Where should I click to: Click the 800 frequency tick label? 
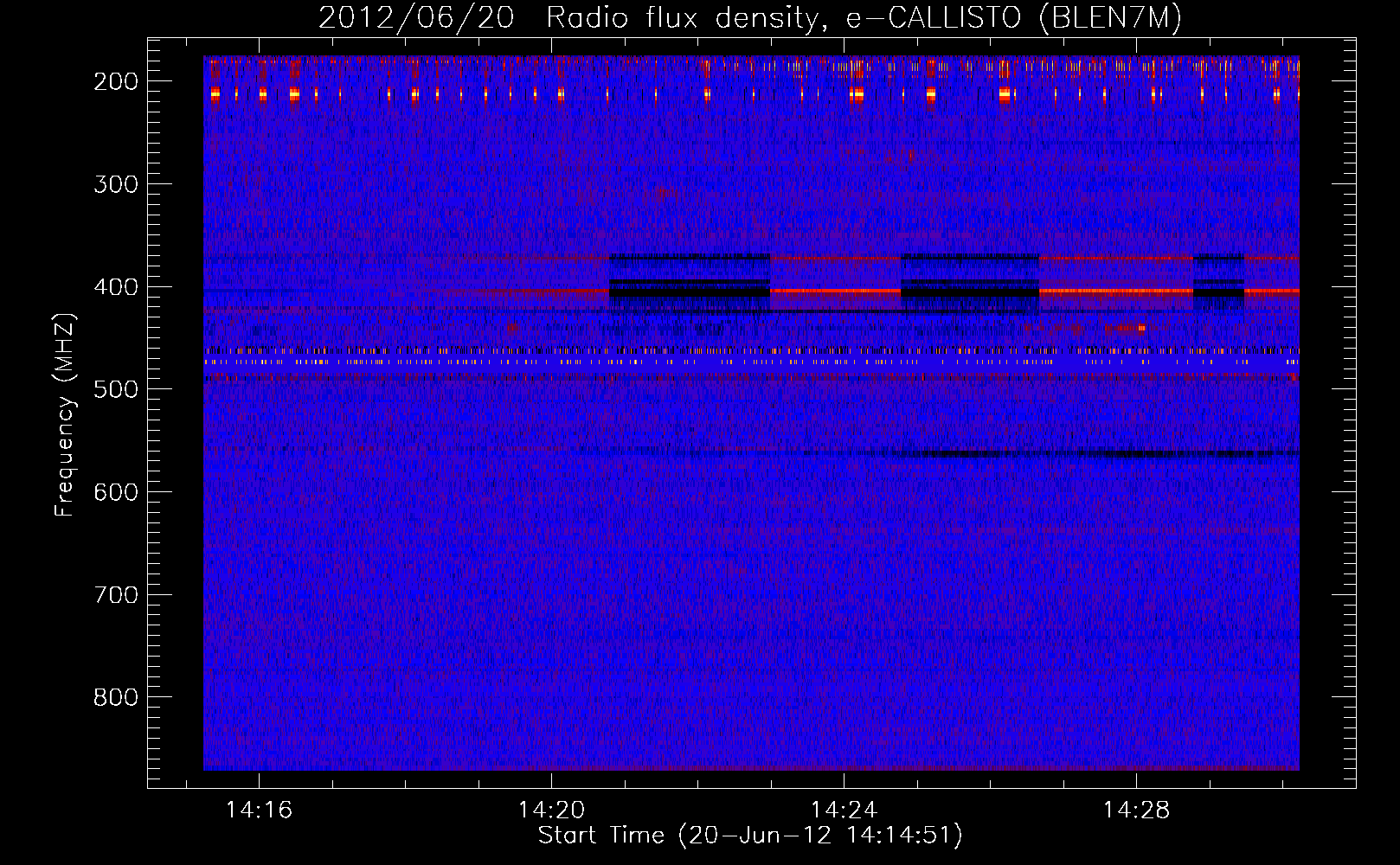(x=116, y=697)
